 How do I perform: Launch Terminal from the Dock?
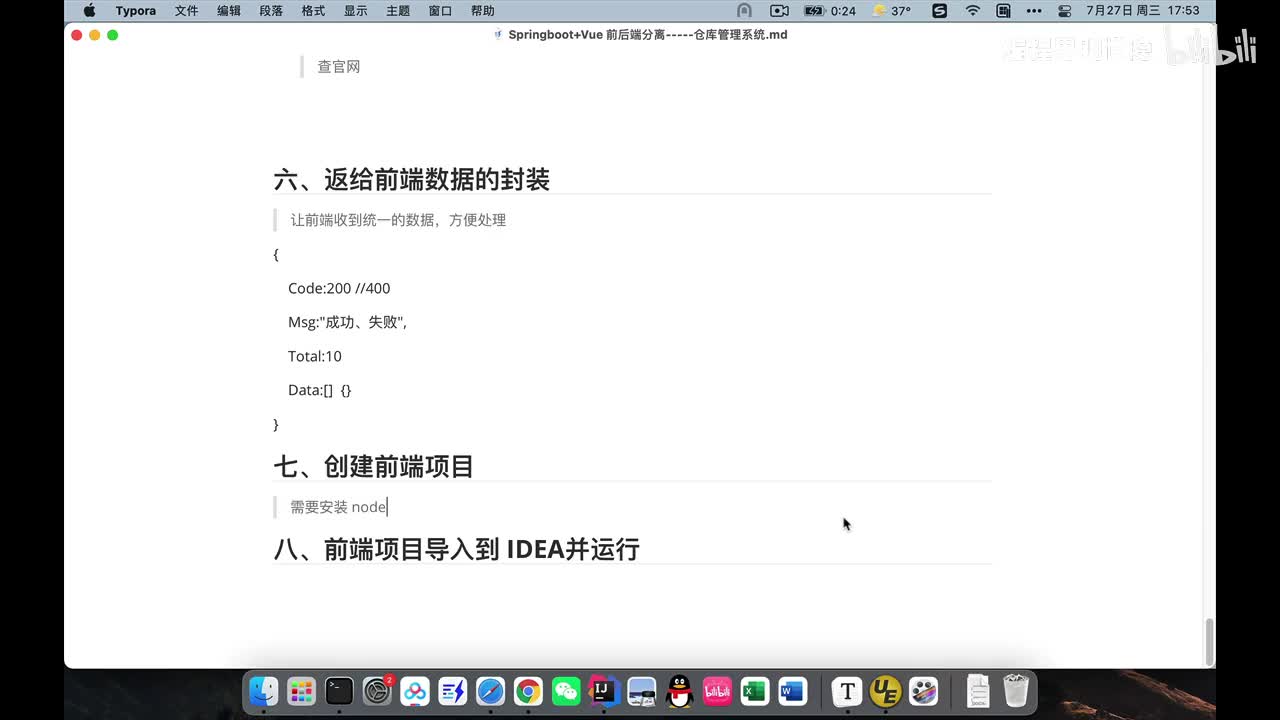pyautogui.click(x=339, y=691)
